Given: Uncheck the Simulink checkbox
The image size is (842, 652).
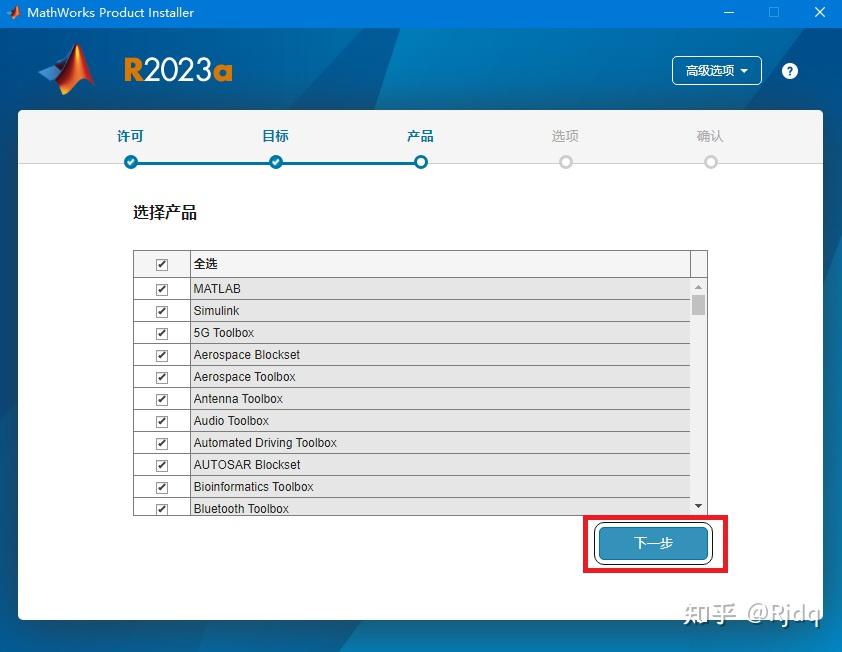Looking at the screenshot, I should 161,311.
